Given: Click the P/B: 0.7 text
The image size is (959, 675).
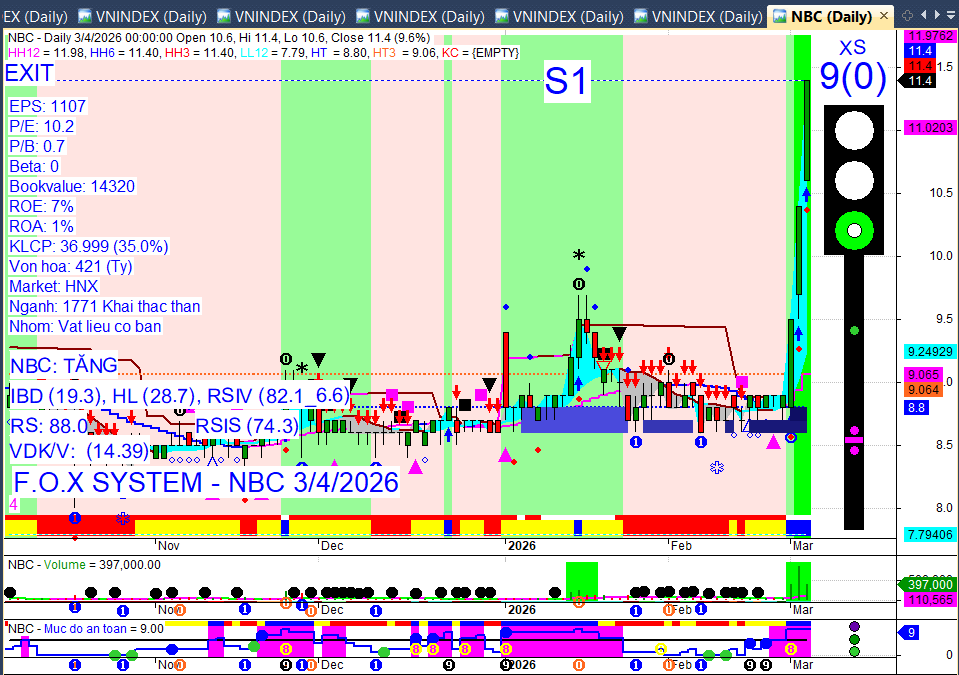Looking at the screenshot, I should coord(37,147).
